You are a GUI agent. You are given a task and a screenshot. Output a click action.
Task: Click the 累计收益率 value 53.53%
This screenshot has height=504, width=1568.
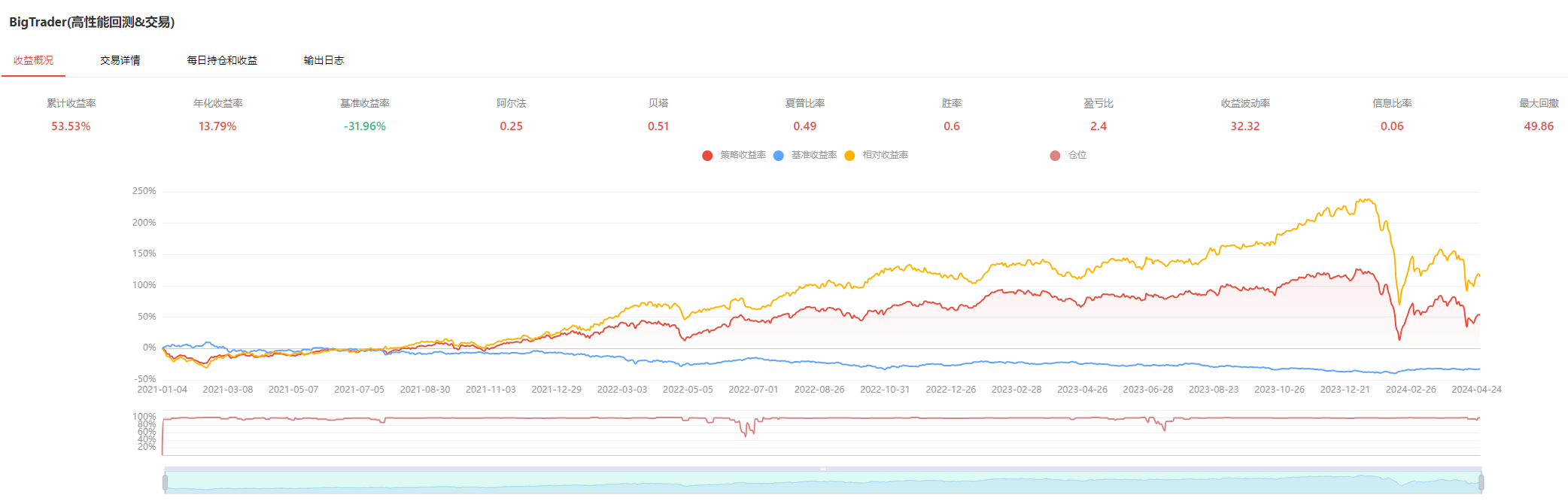[x=71, y=126]
